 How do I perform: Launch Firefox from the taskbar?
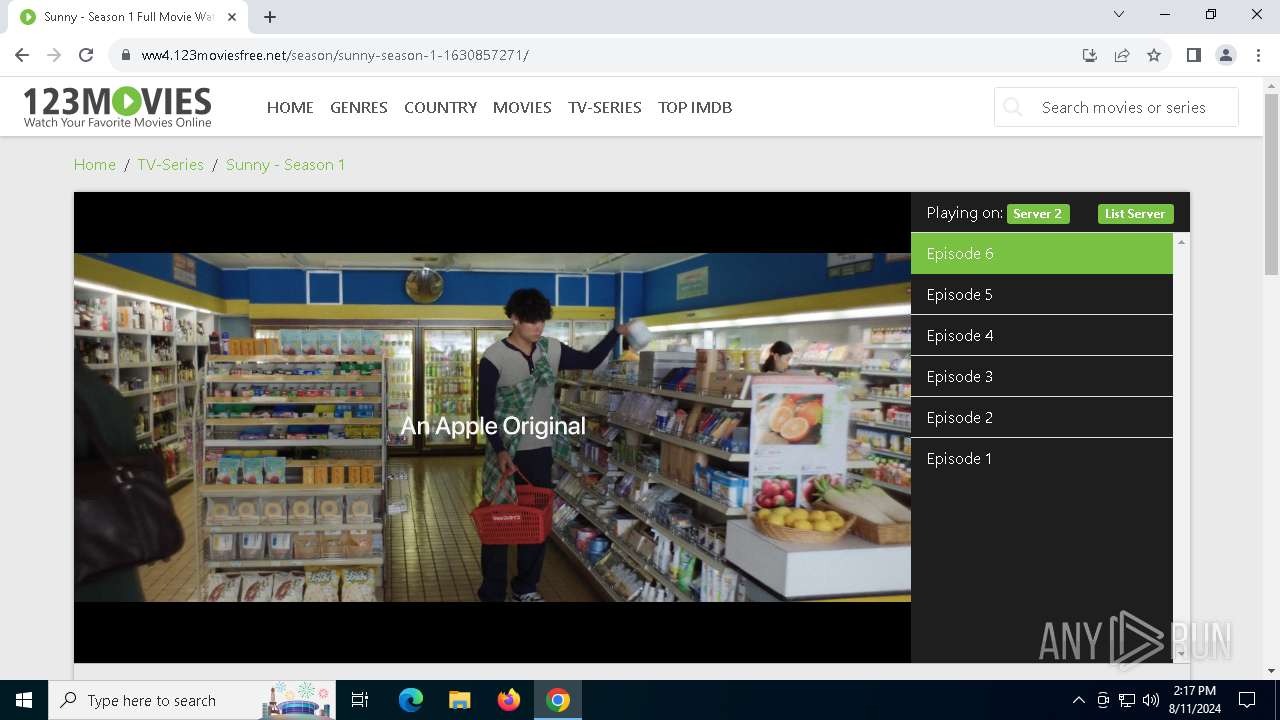click(508, 700)
